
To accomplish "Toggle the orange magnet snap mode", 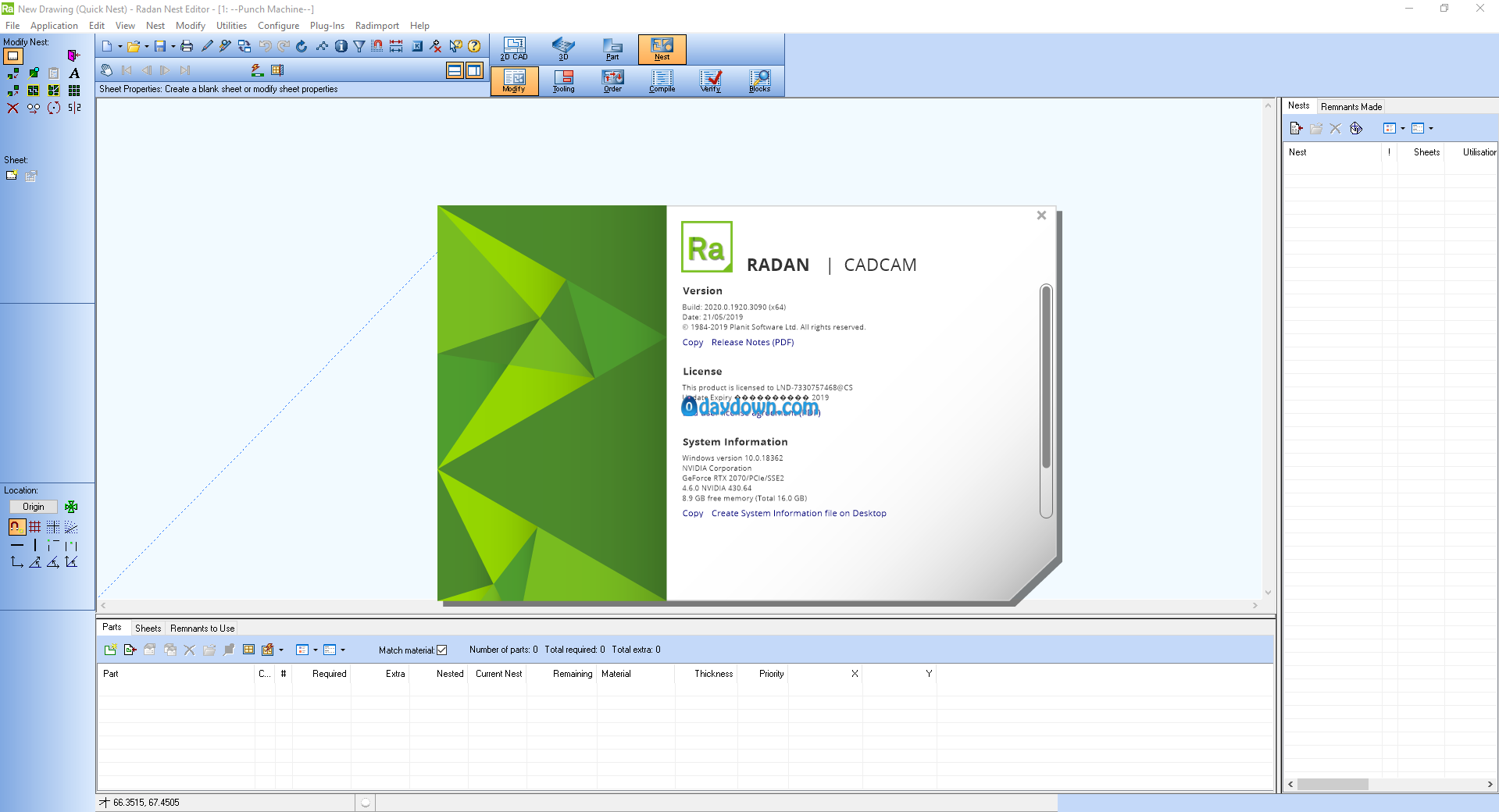I will [x=16, y=527].
